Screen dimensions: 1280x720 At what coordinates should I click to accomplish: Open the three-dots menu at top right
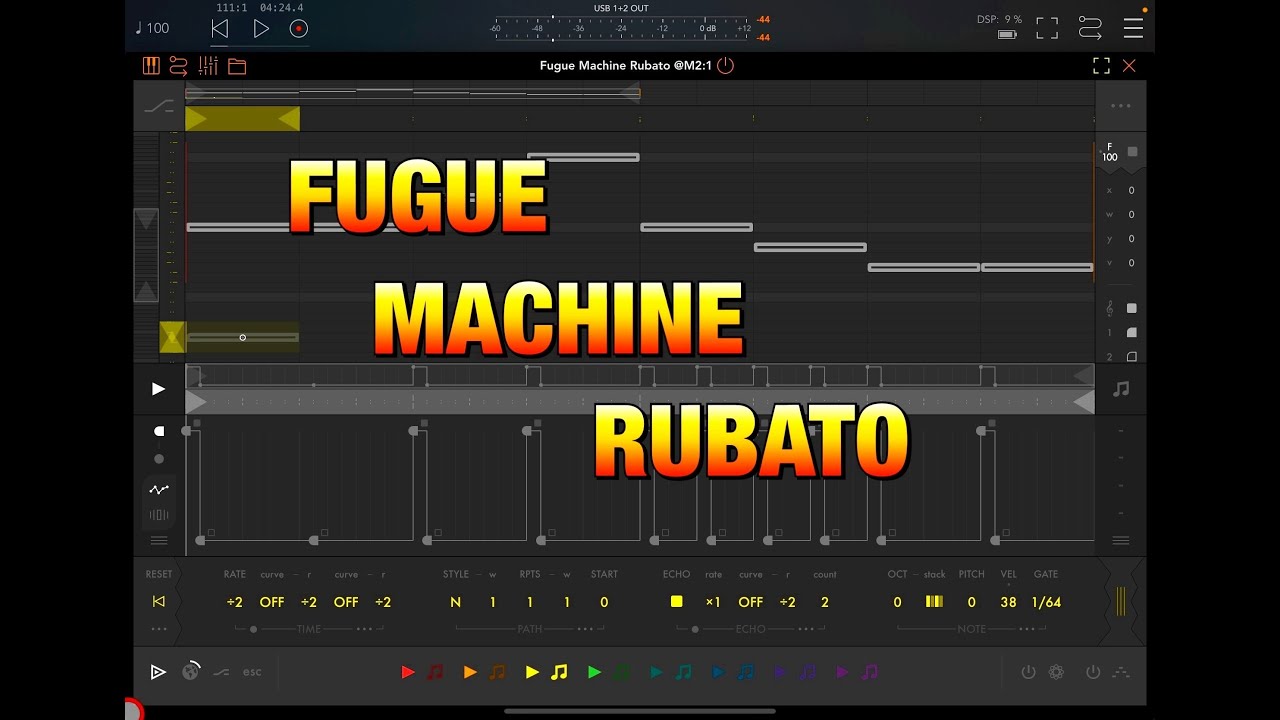click(x=1121, y=105)
